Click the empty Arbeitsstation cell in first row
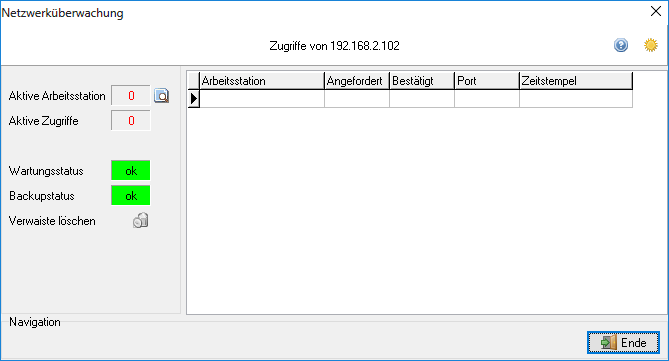The height and width of the screenshot is (361, 669). 262,99
